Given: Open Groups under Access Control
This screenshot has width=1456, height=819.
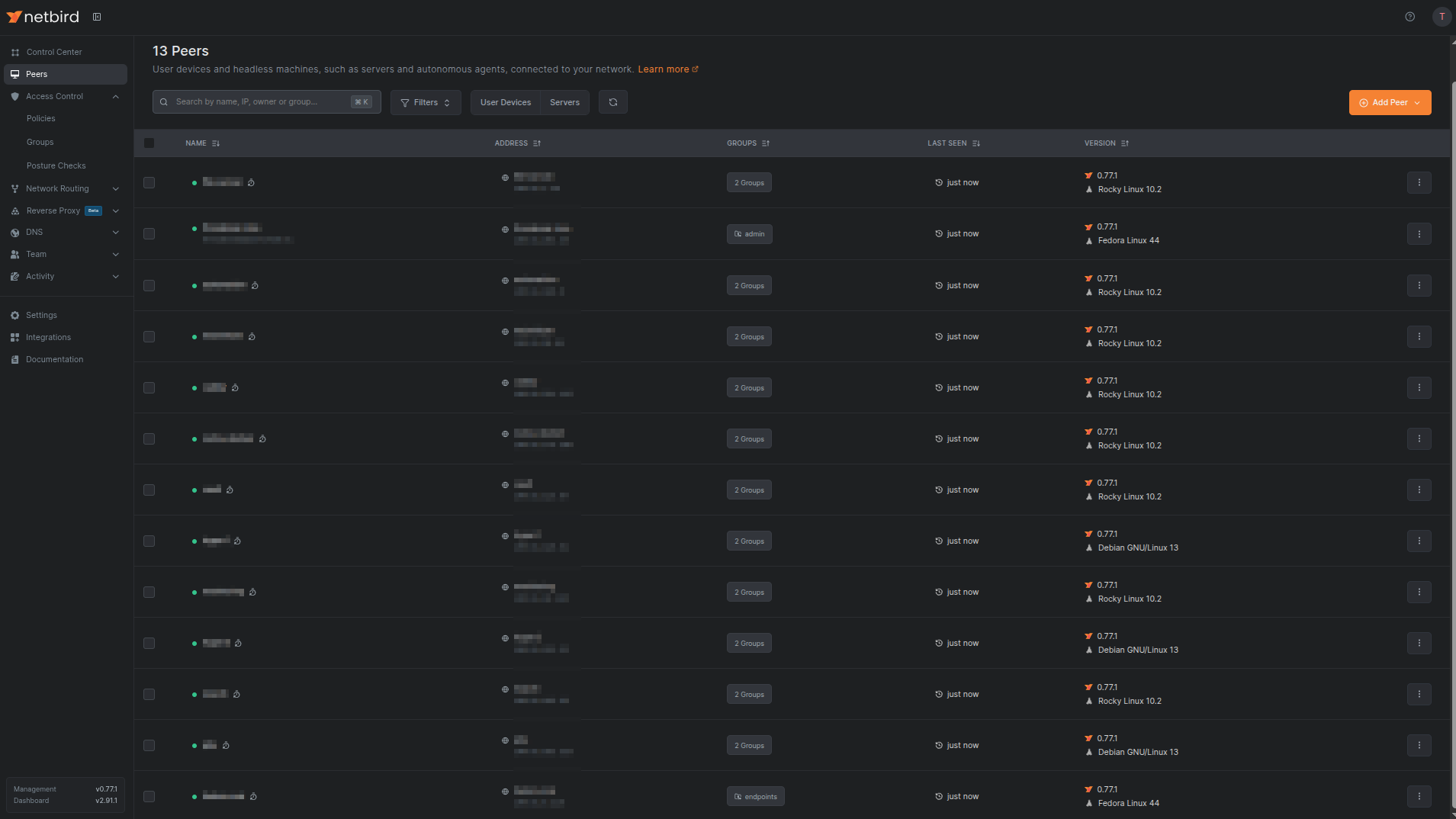Looking at the screenshot, I should point(40,143).
